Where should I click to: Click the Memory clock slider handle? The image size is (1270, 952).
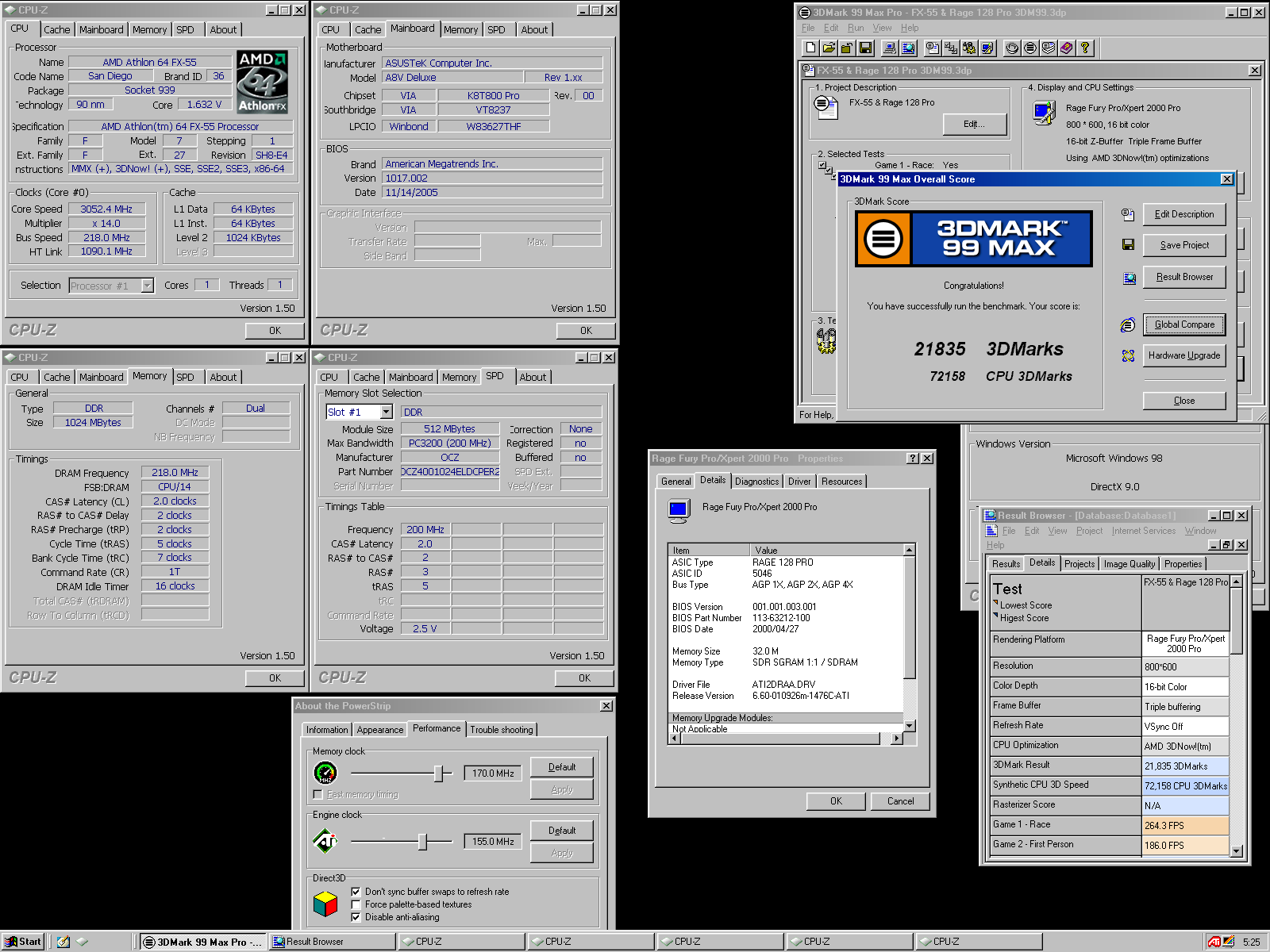pos(438,773)
